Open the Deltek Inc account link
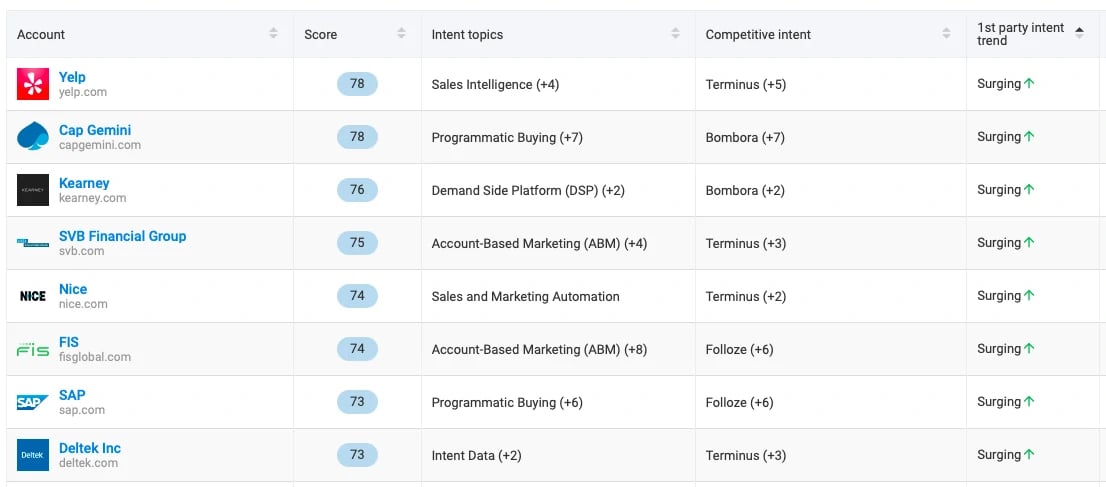Image resolution: width=1106 pixels, height=487 pixels. pyautogui.click(x=90, y=447)
